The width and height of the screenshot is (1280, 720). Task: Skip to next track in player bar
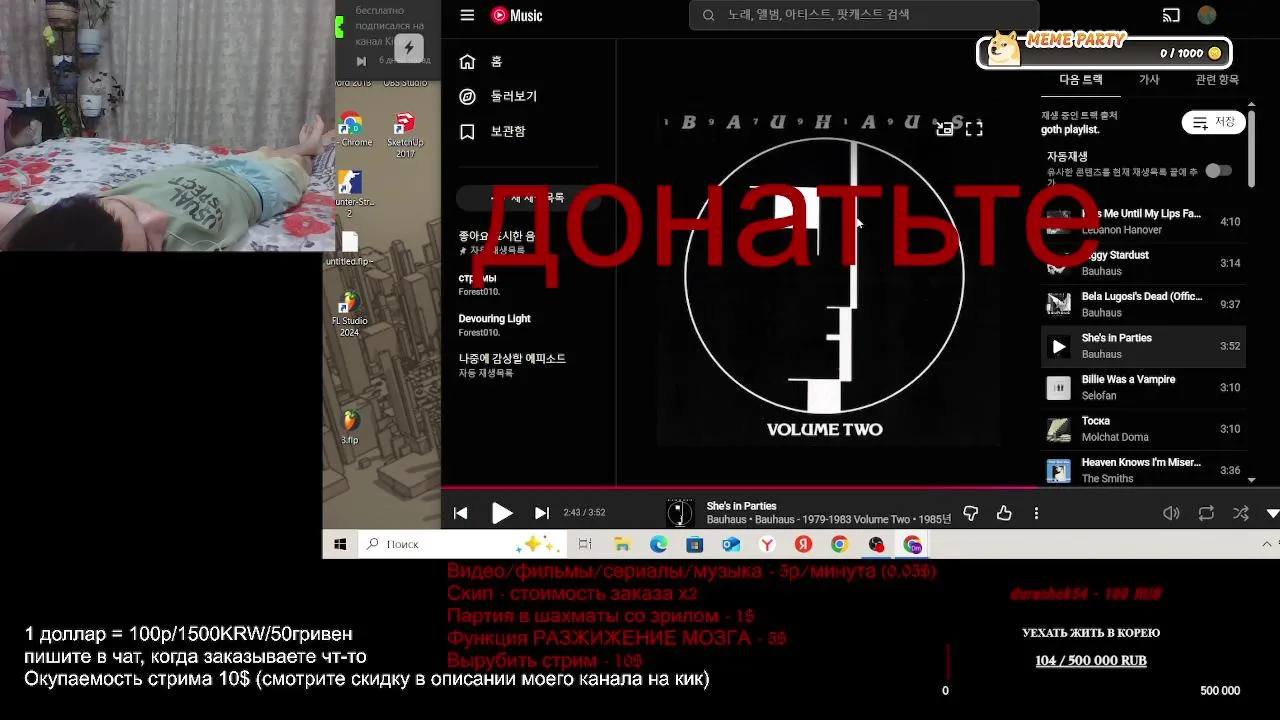(x=542, y=513)
